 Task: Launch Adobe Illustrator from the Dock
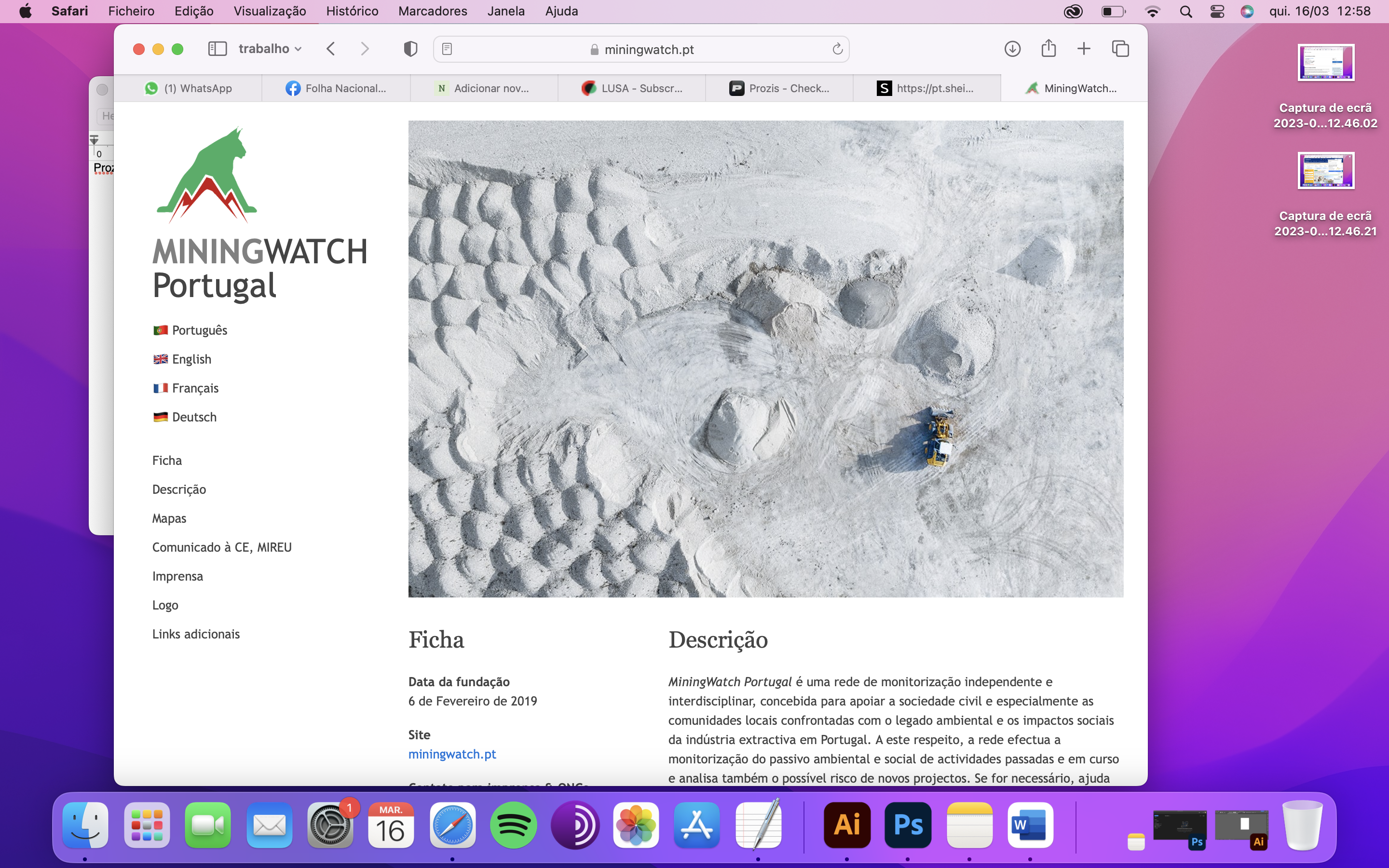(x=846, y=826)
